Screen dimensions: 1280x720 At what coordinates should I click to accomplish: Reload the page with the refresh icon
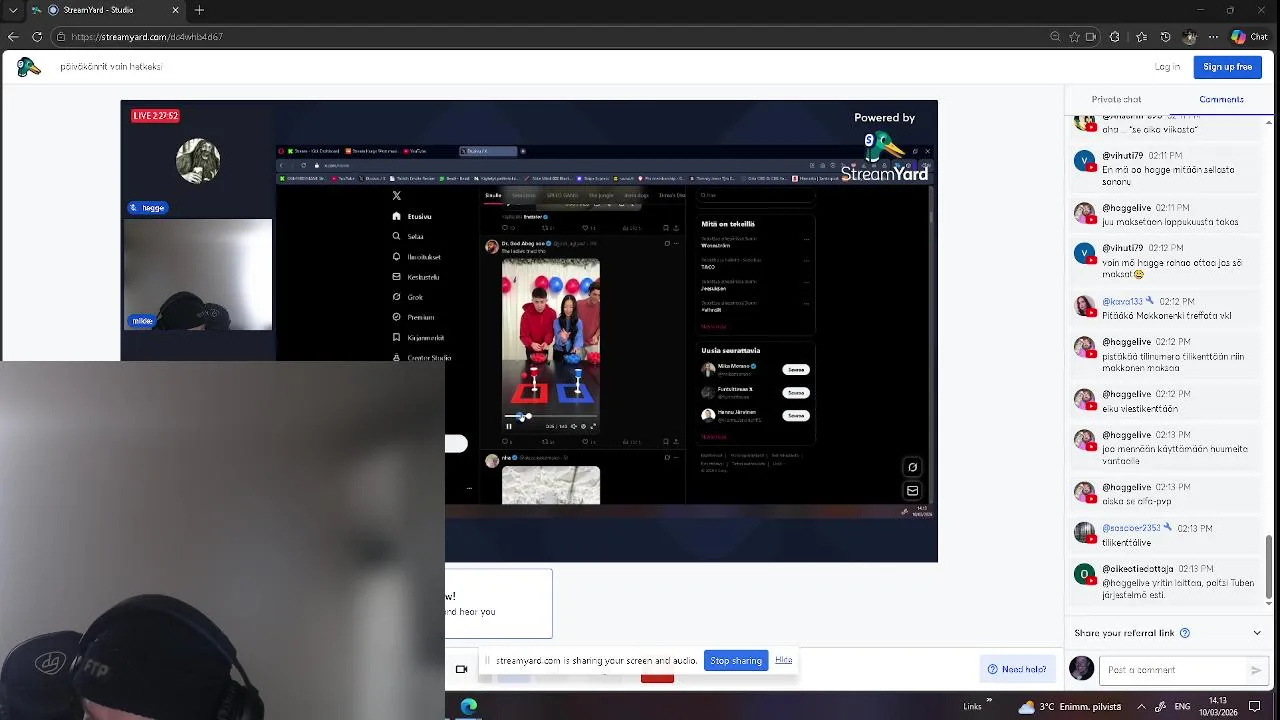[37, 37]
